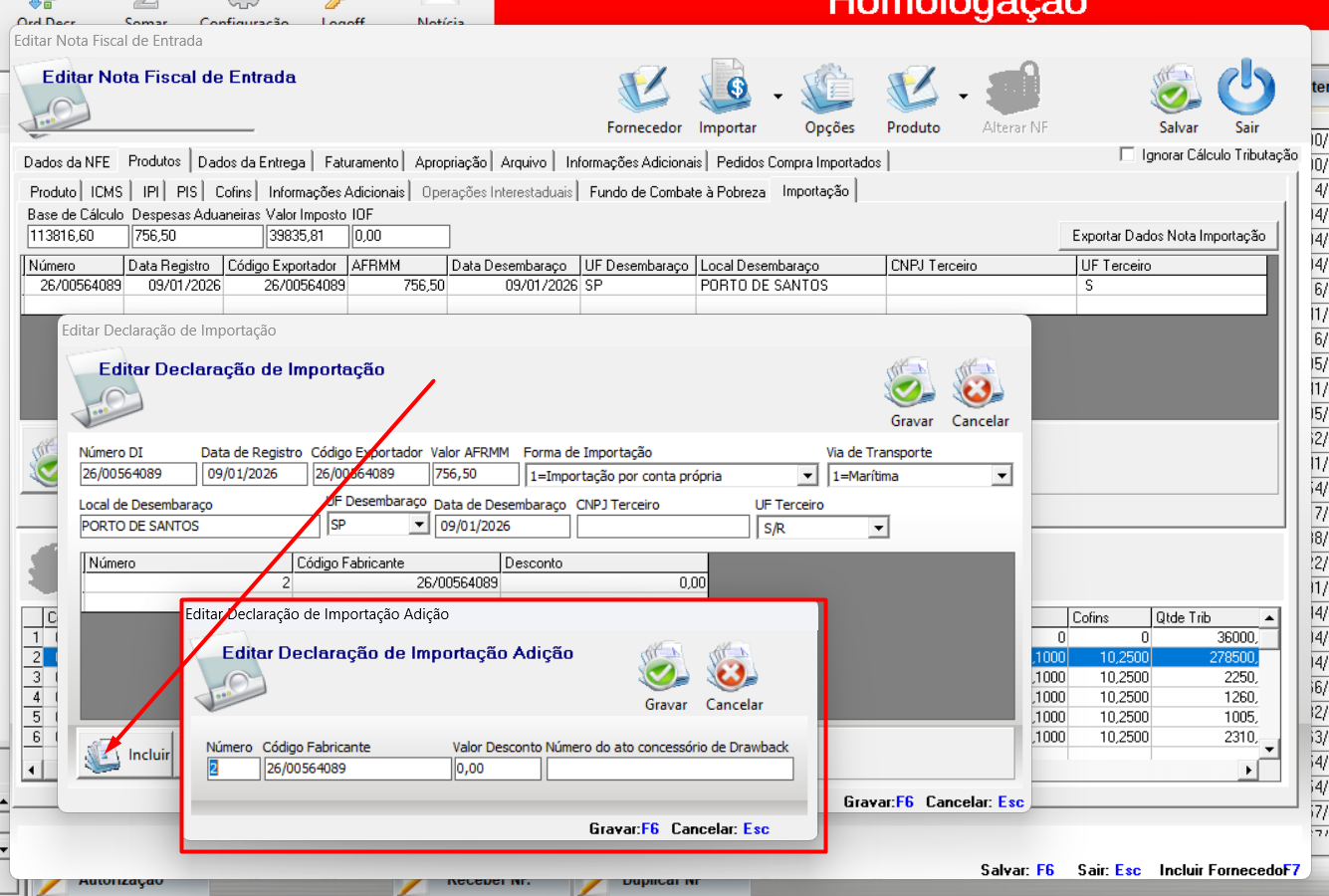Click the Incluir button
Image resolution: width=1329 pixels, height=896 pixels.
(x=127, y=755)
